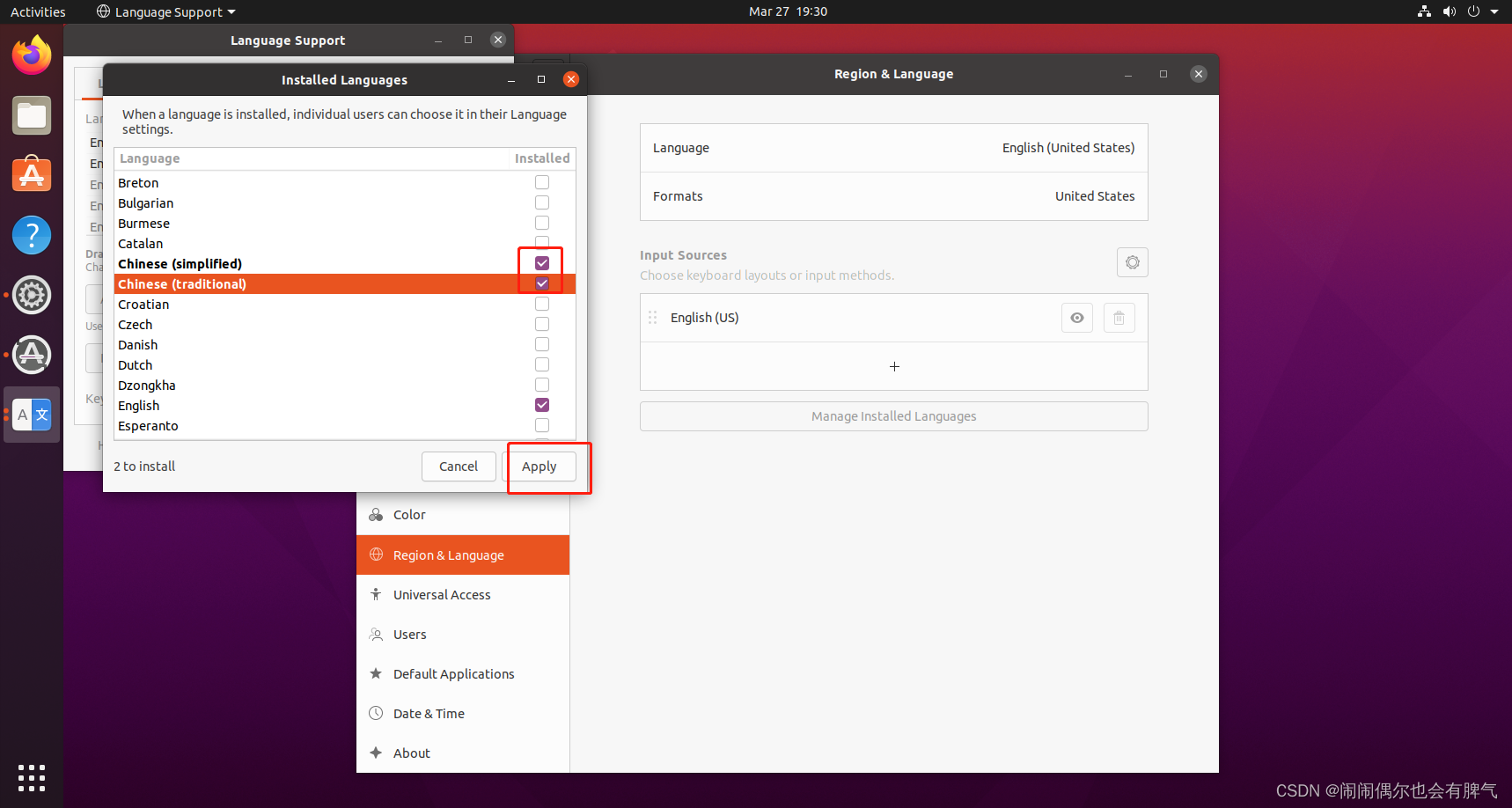Image resolution: width=1512 pixels, height=808 pixels.
Task: Toggle Dzongkha installed checkbox
Action: (x=542, y=385)
